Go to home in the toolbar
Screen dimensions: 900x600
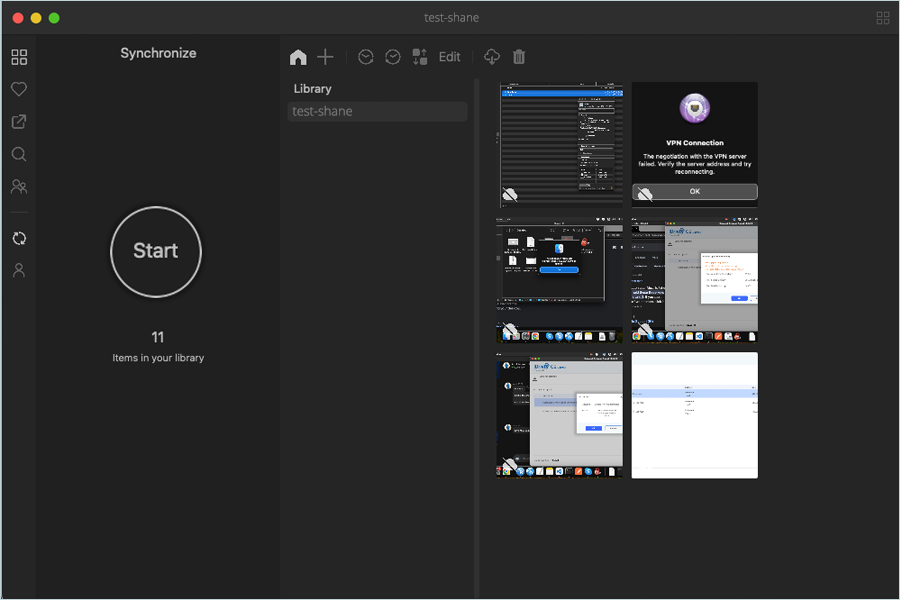tap(298, 57)
